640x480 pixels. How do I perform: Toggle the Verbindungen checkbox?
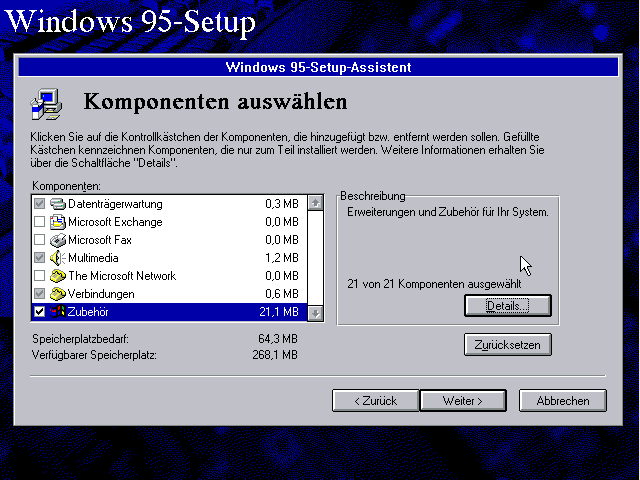39,293
